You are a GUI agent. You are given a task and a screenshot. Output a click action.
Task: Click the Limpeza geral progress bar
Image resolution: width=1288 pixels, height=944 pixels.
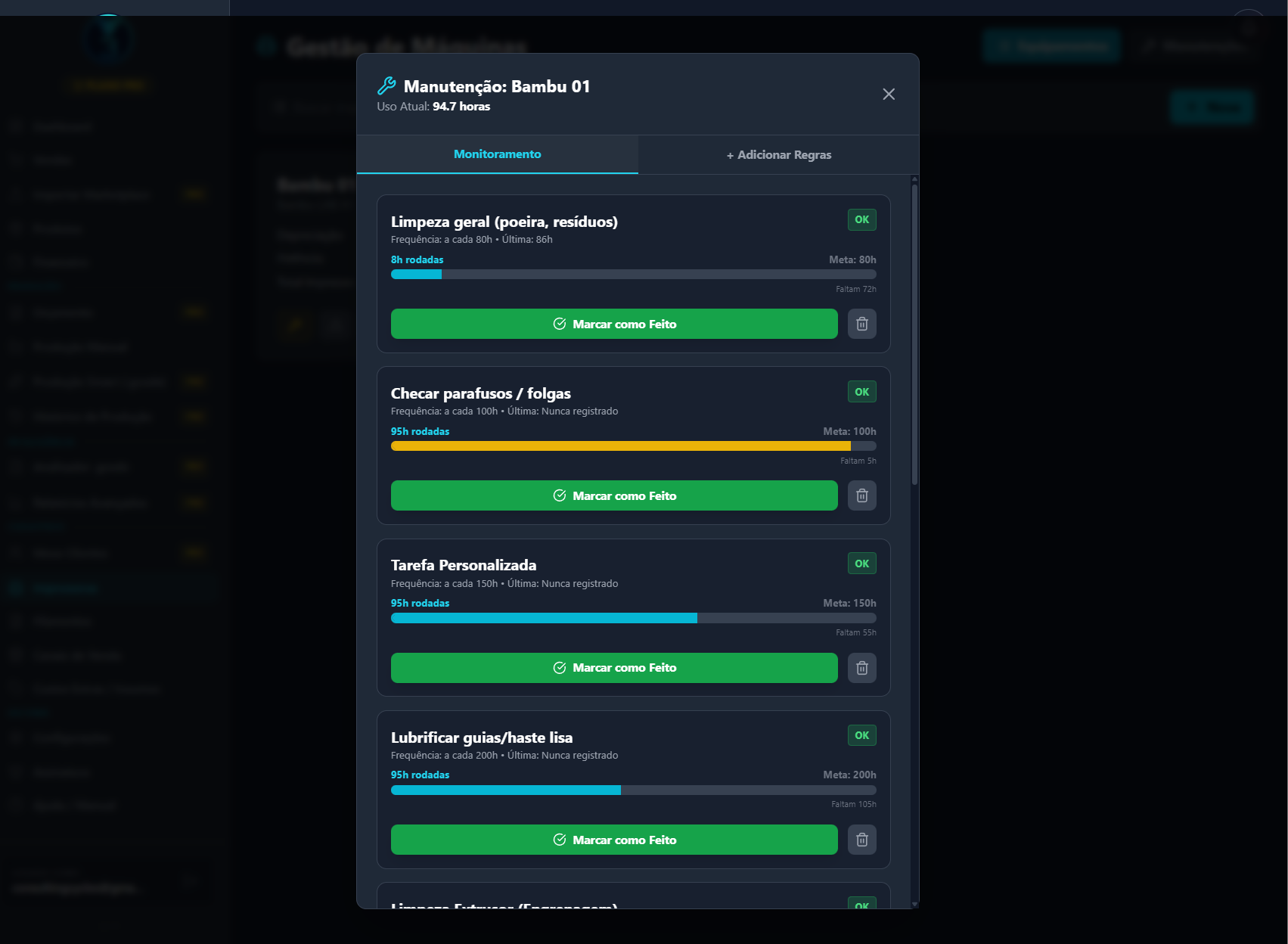[x=633, y=275]
